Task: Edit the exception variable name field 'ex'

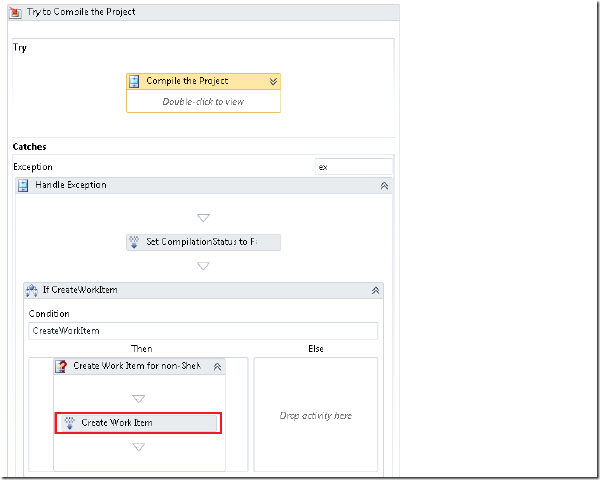Action: click(354, 167)
